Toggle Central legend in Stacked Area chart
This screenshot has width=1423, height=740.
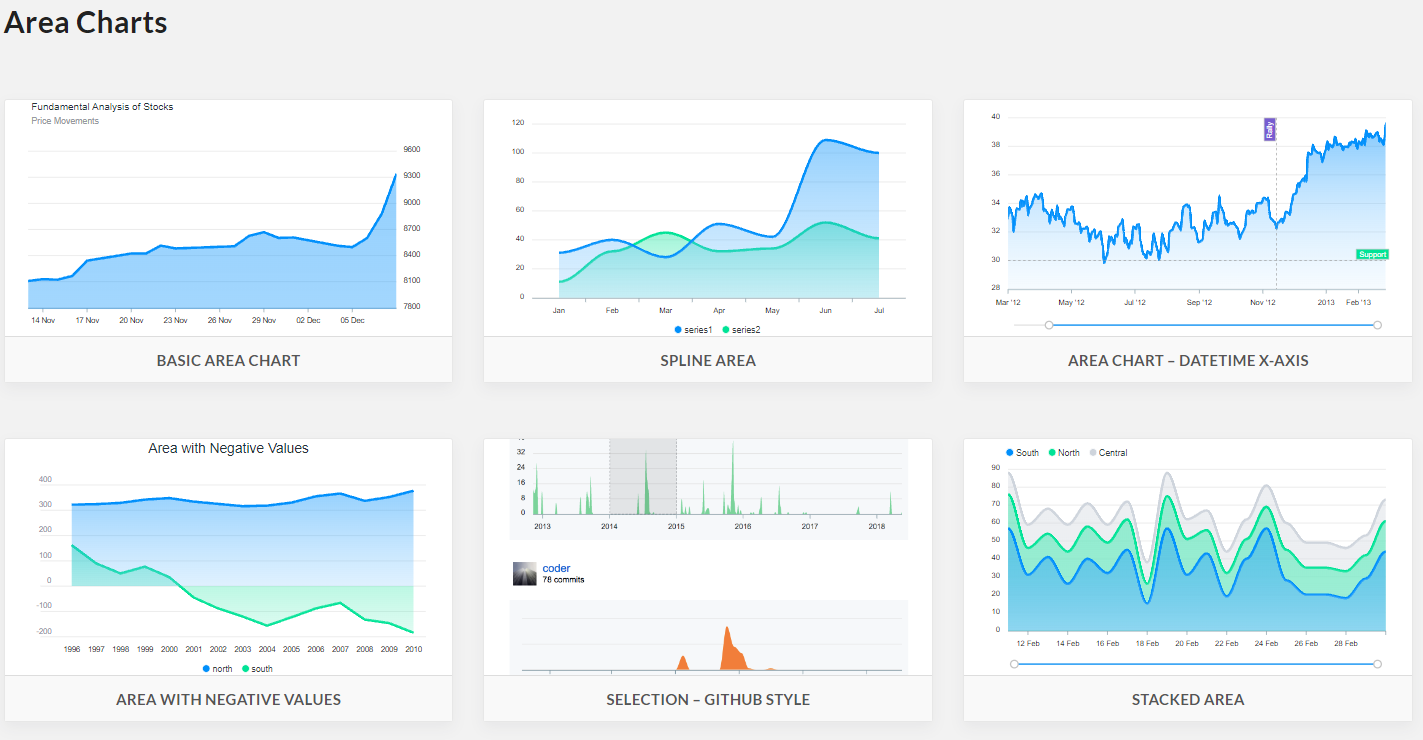click(1108, 453)
